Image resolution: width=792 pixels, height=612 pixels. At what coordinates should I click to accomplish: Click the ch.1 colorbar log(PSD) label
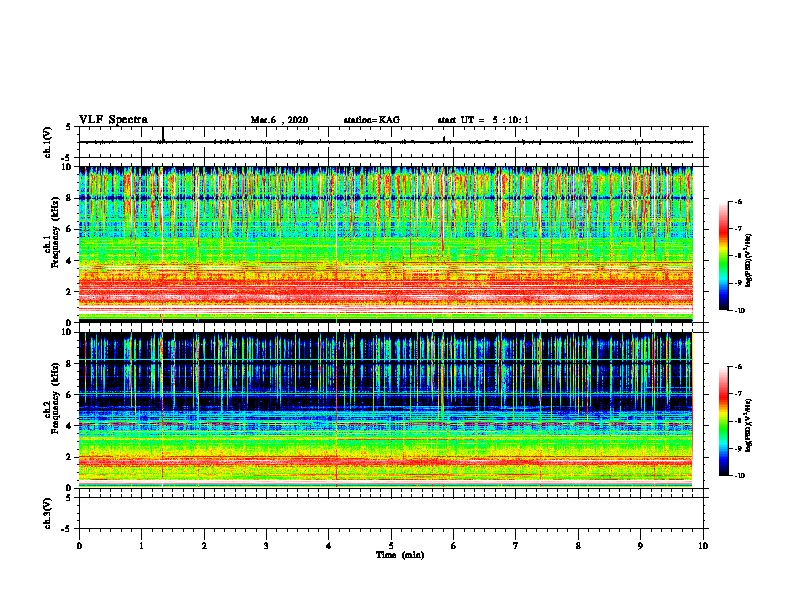[748, 260]
